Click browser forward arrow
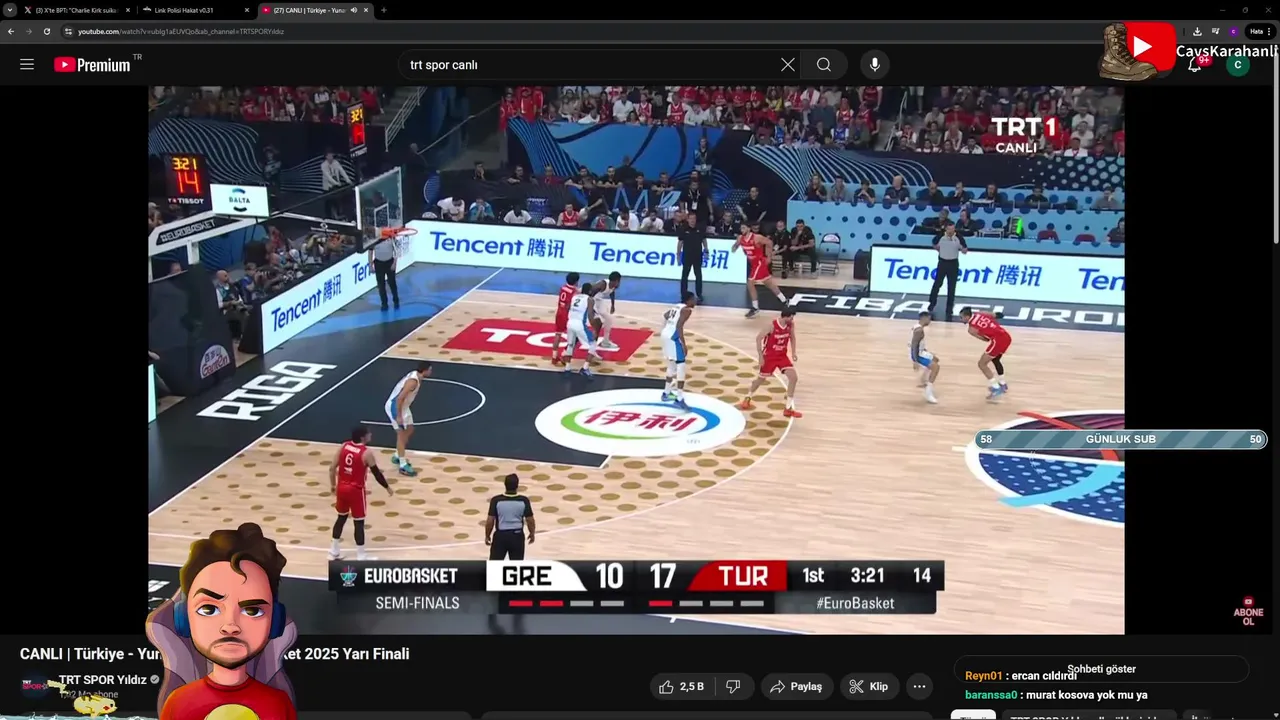 tap(28, 31)
